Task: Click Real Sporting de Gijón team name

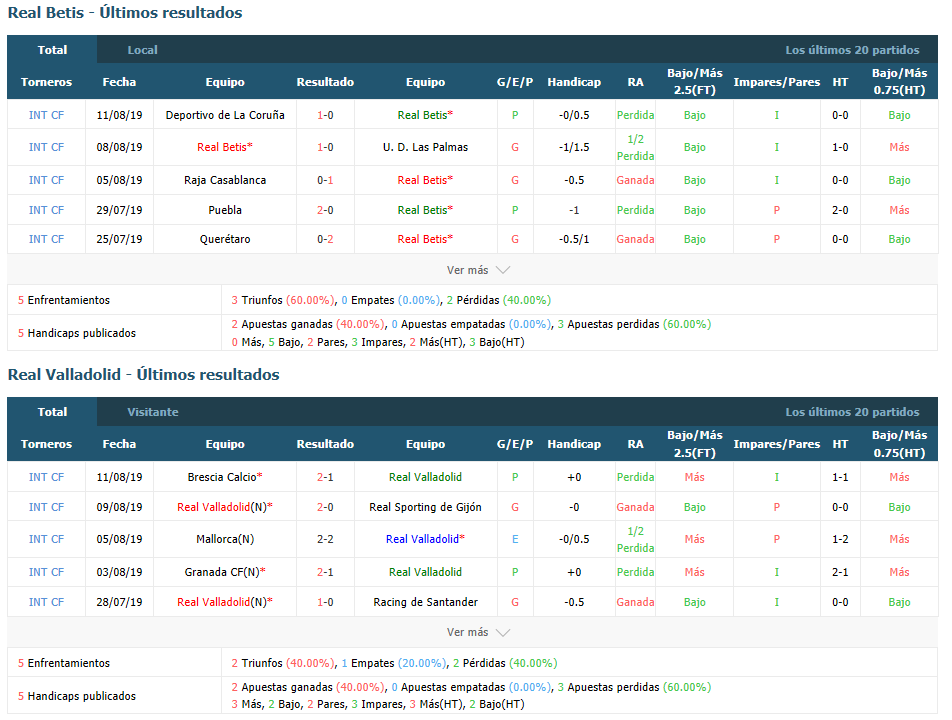Action: pyautogui.click(x=425, y=506)
